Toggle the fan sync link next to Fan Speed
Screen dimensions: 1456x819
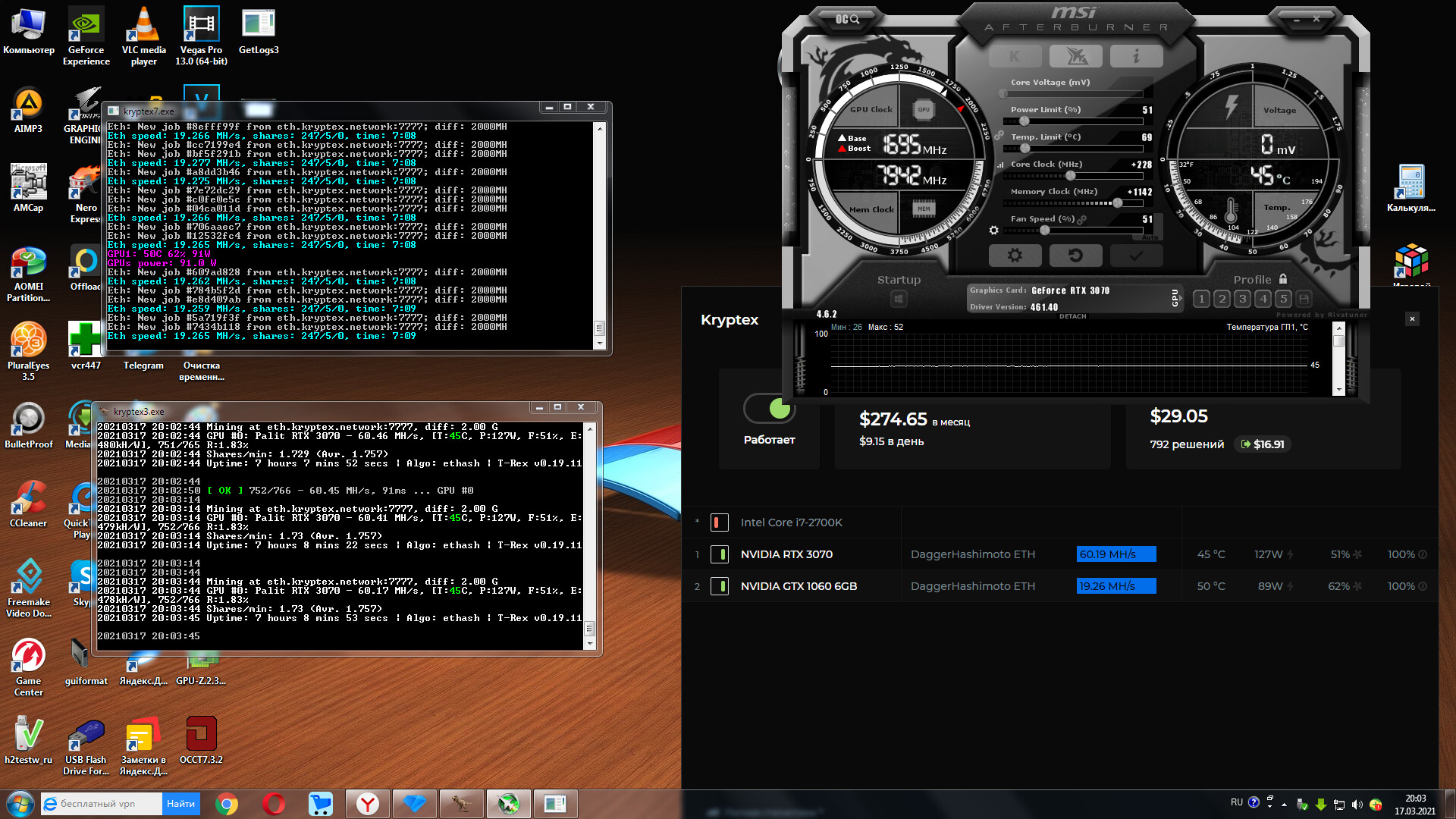[x=1082, y=219]
